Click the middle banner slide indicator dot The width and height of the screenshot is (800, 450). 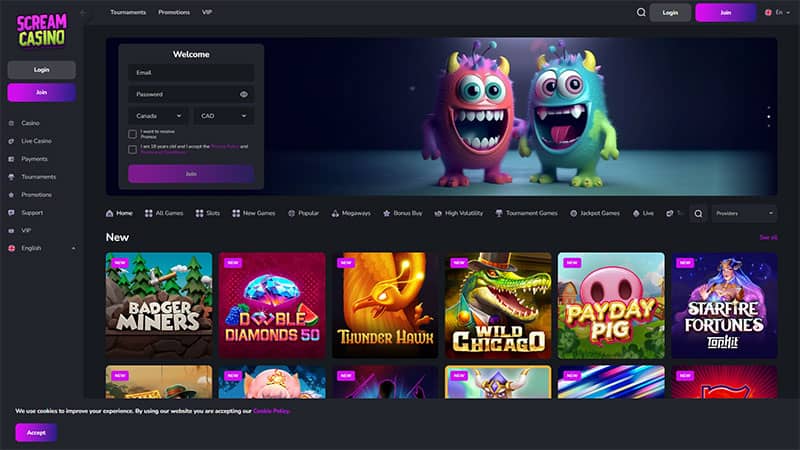click(769, 117)
